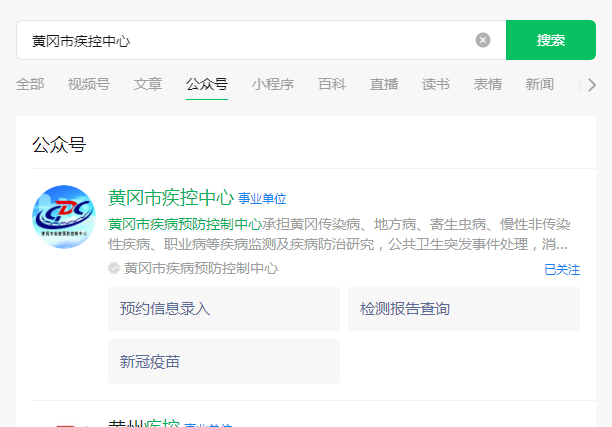Click the 已关注 follow status link
612x427 pixels.
[x=562, y=270]
